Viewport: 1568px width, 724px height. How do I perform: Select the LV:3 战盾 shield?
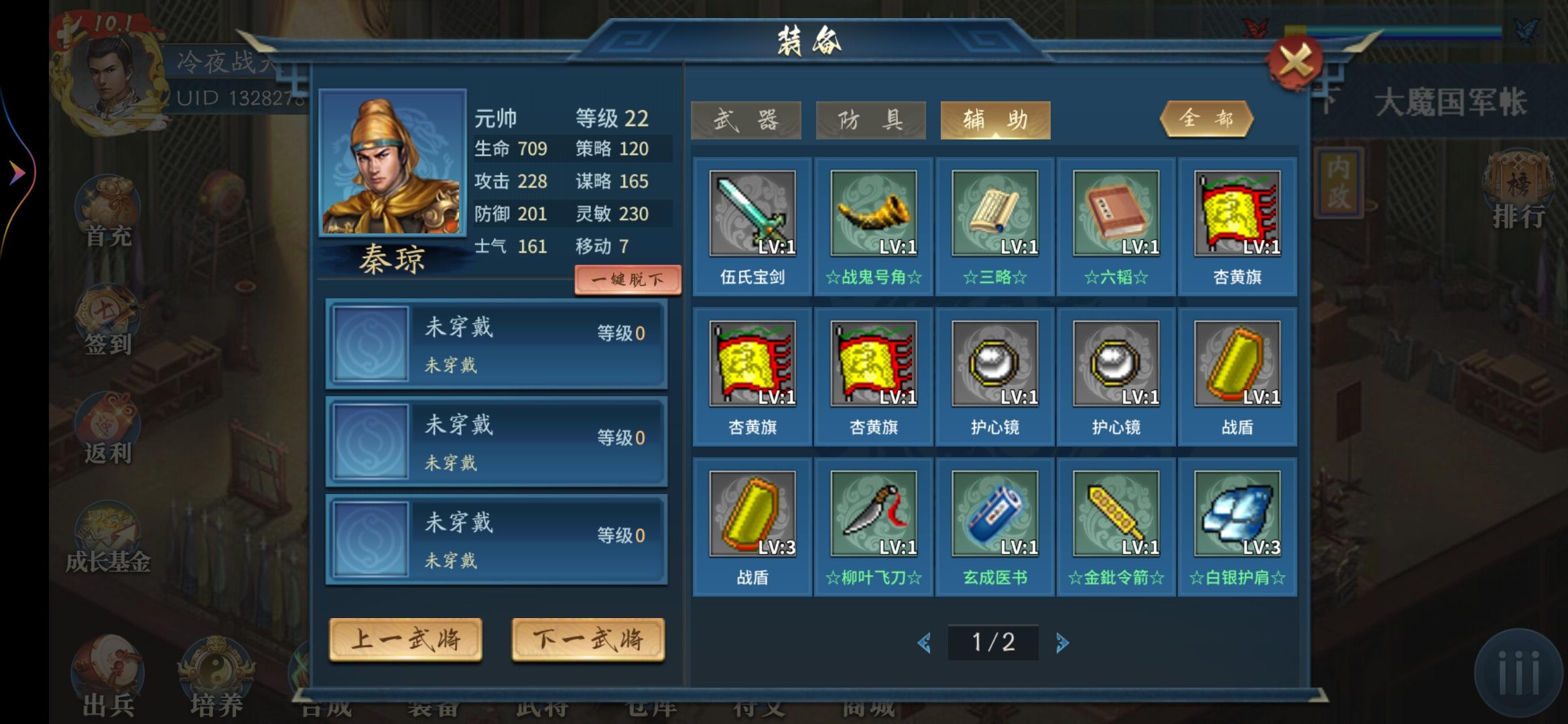pos(752,527)
